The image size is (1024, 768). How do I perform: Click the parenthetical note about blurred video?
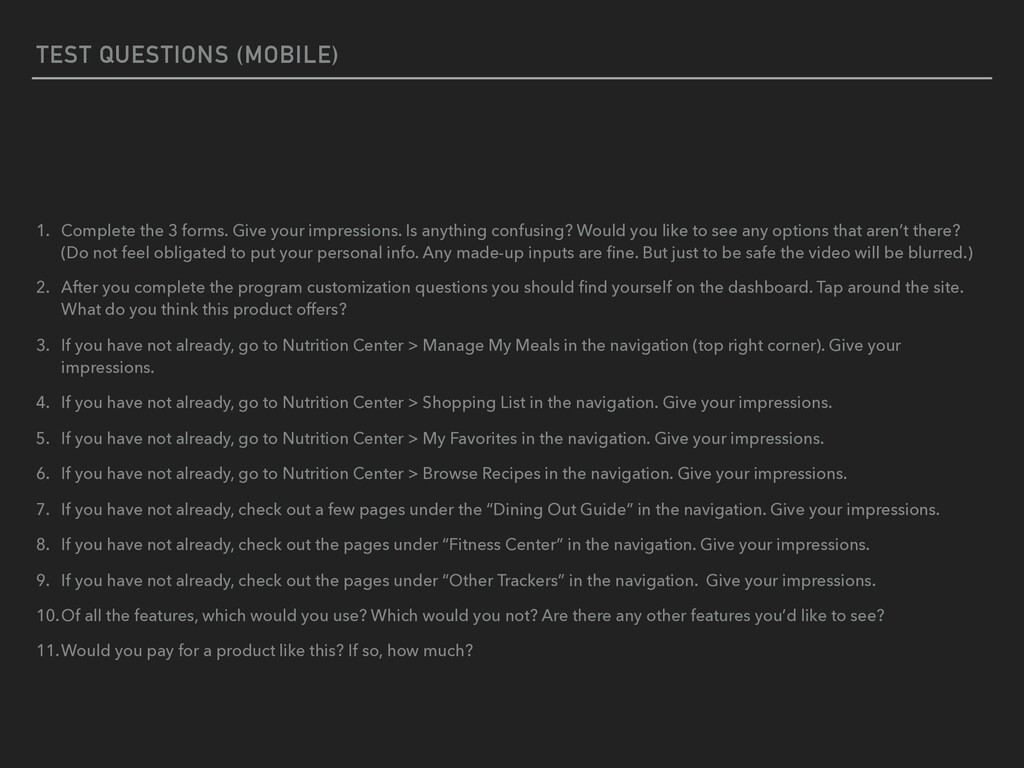click(517, 253)
